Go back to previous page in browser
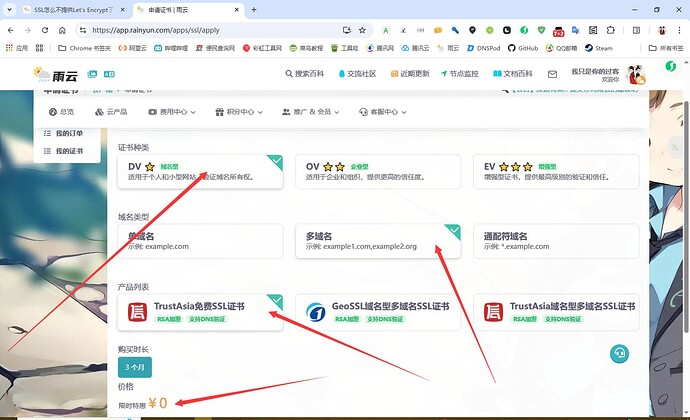The width and height of the screenshot is (690, 420). tap(11, 30)
